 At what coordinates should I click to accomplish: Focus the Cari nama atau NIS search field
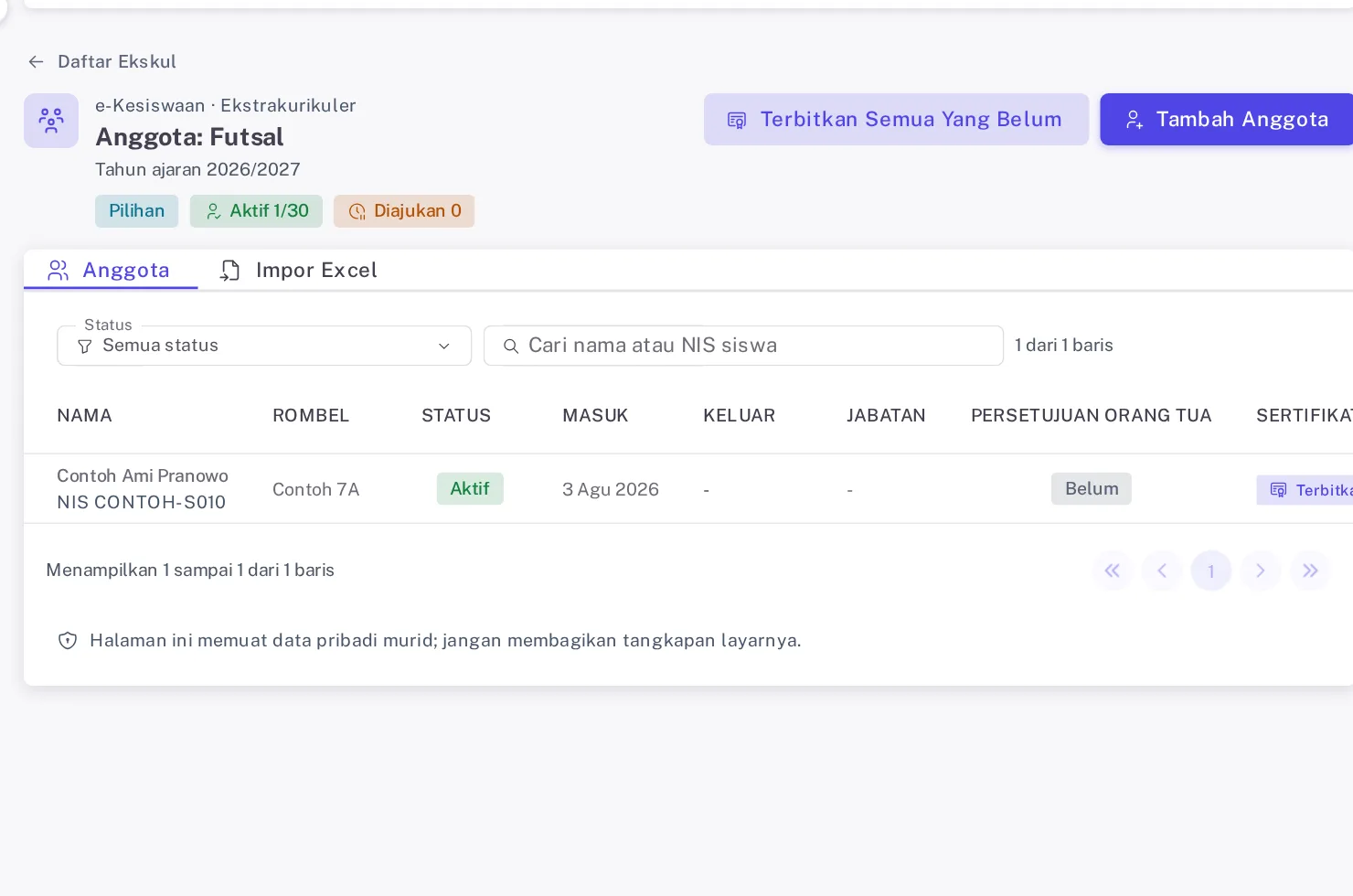click(x=743, y=346)
